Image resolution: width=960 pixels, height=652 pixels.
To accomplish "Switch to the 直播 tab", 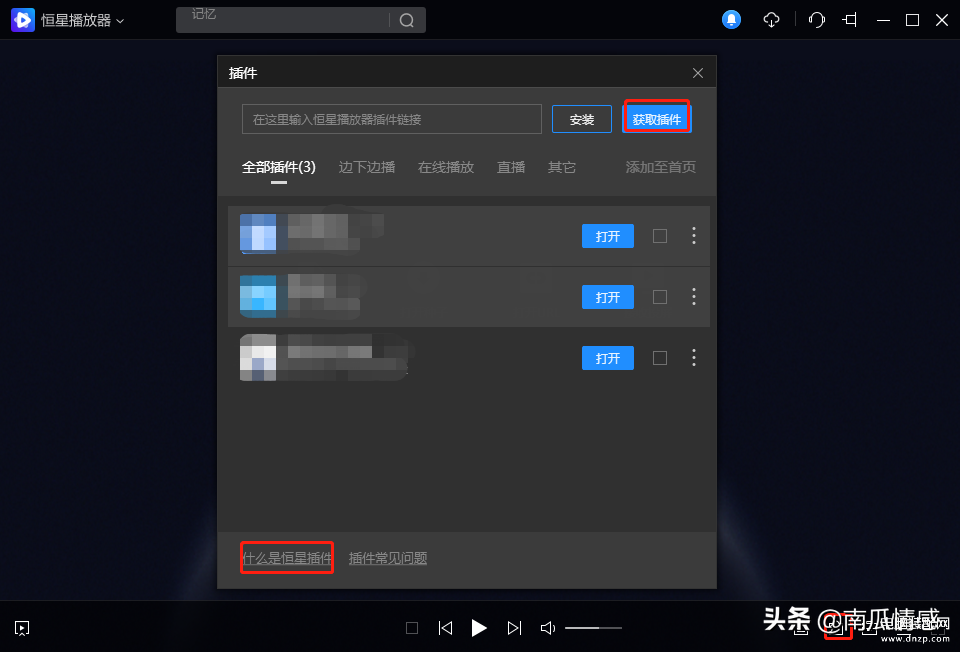I will tap(511, 167).
